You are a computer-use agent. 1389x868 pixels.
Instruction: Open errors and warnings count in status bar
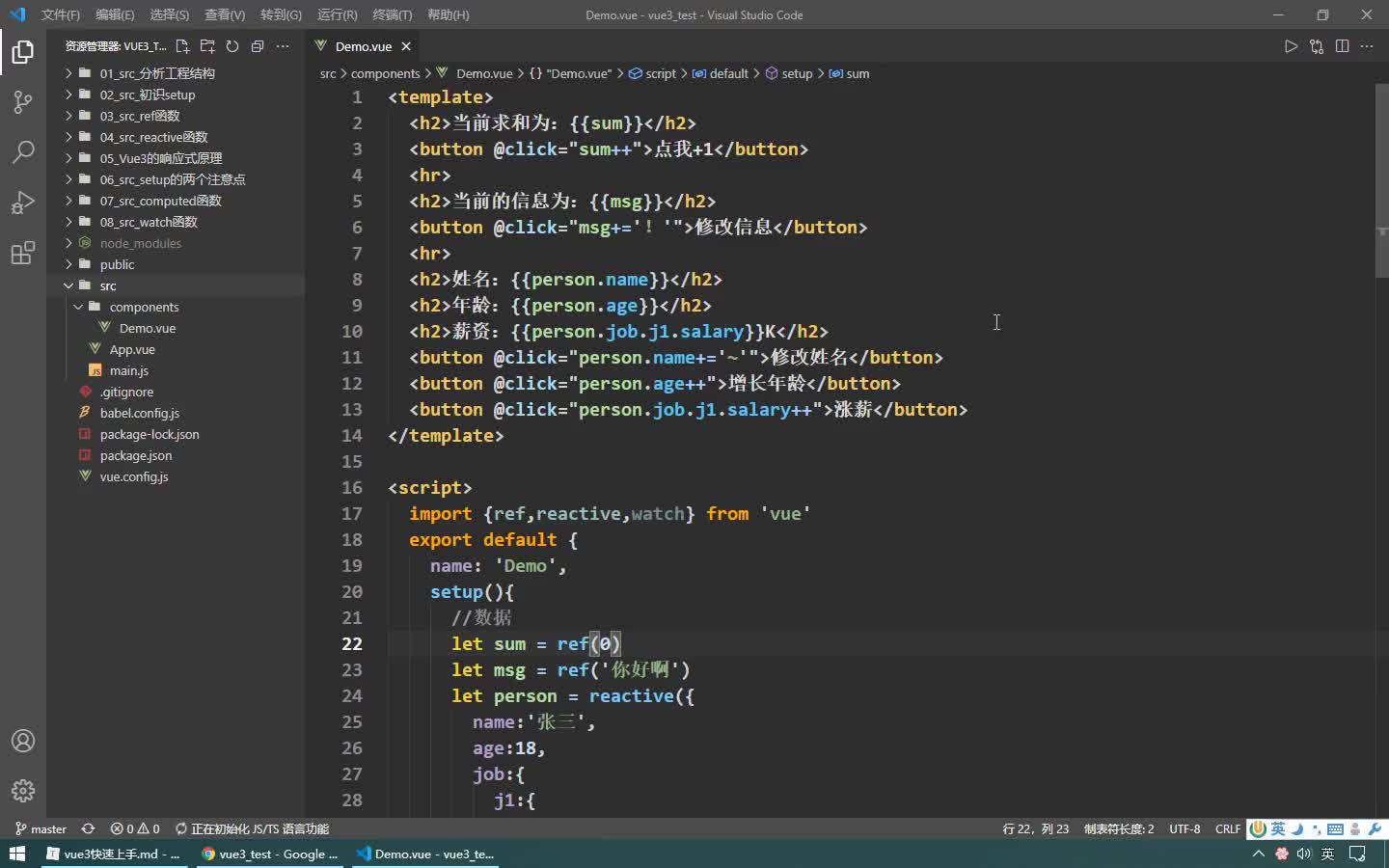[135, 828]
